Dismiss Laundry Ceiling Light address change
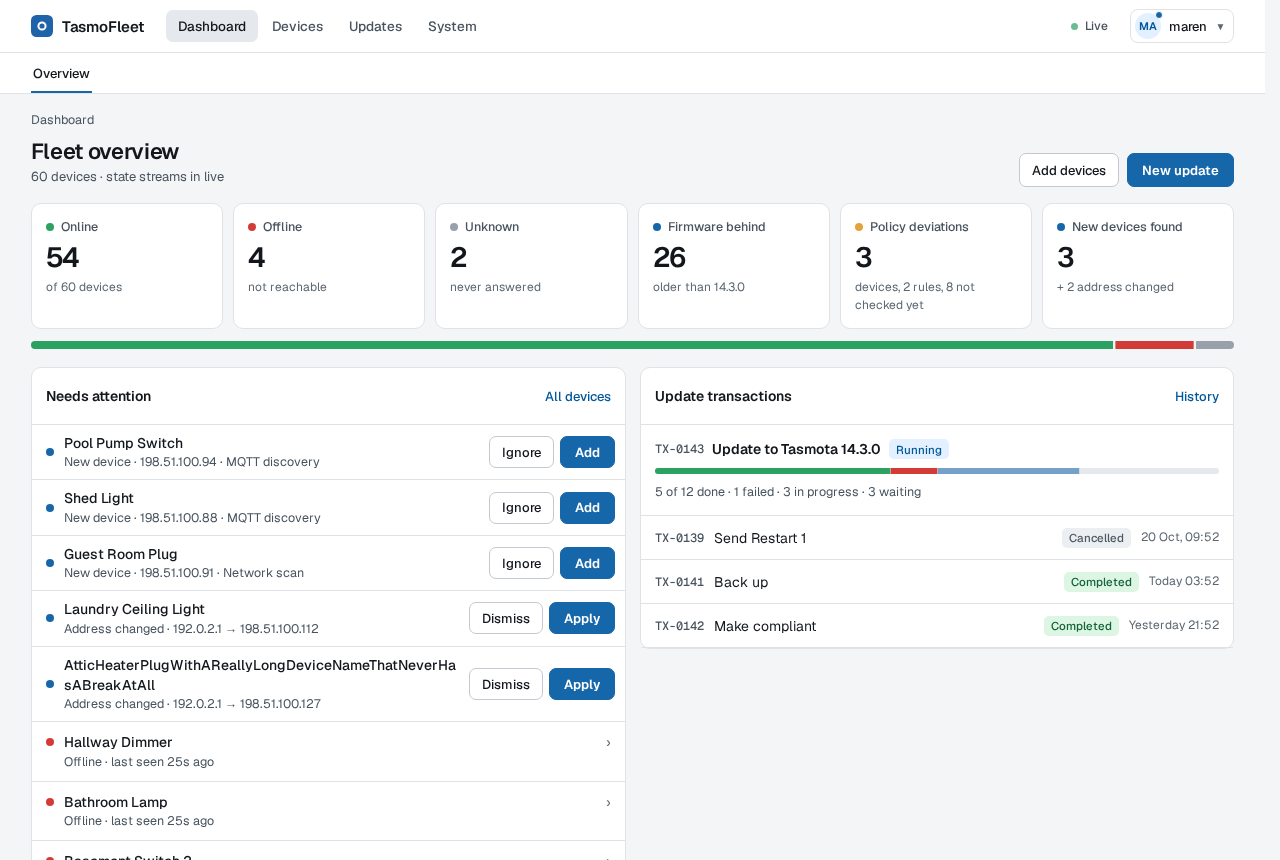 pyautogui.click(x=506, y=618)
